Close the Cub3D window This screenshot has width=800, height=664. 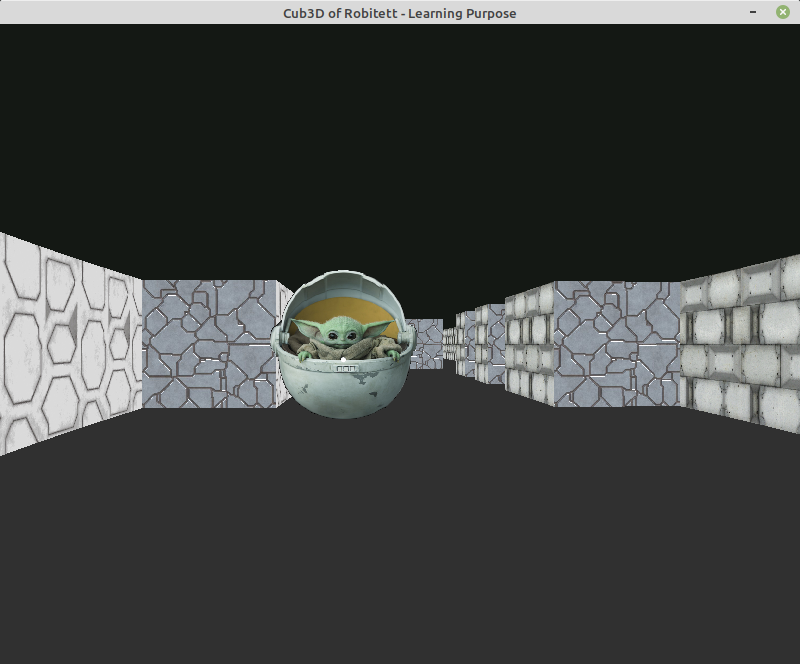coord(783,12)
